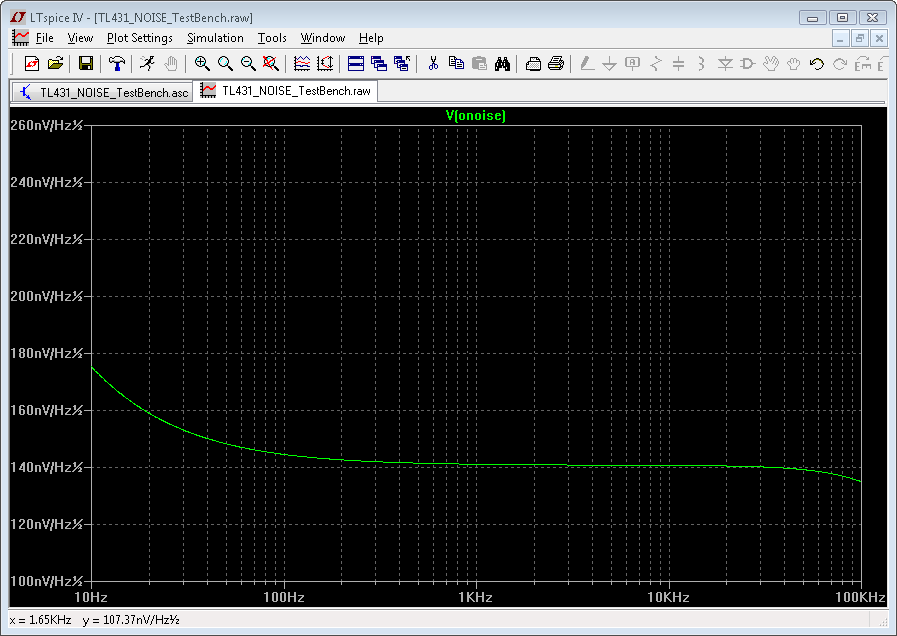
Task: Click the Find binoculars icon
Action: pos(502,63)
